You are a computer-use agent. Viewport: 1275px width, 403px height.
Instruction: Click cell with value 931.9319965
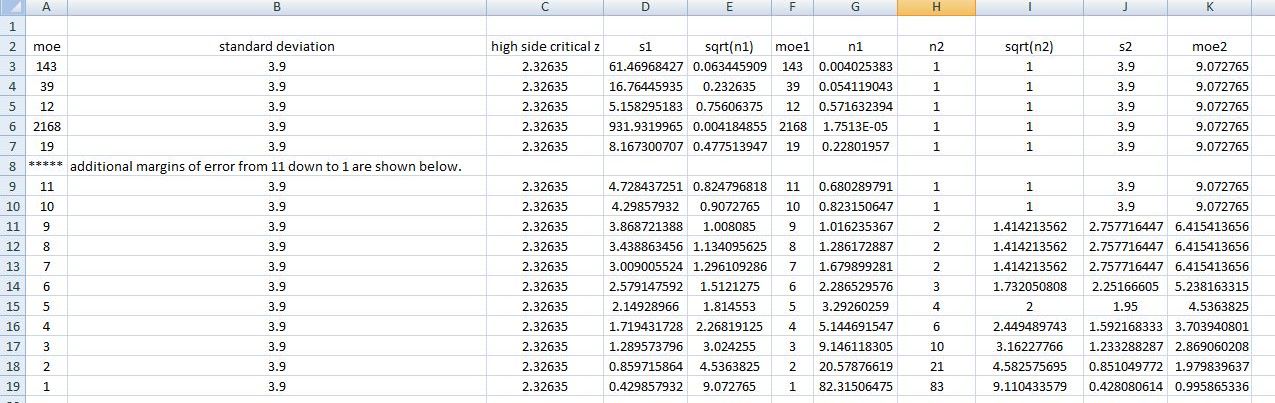645,126
